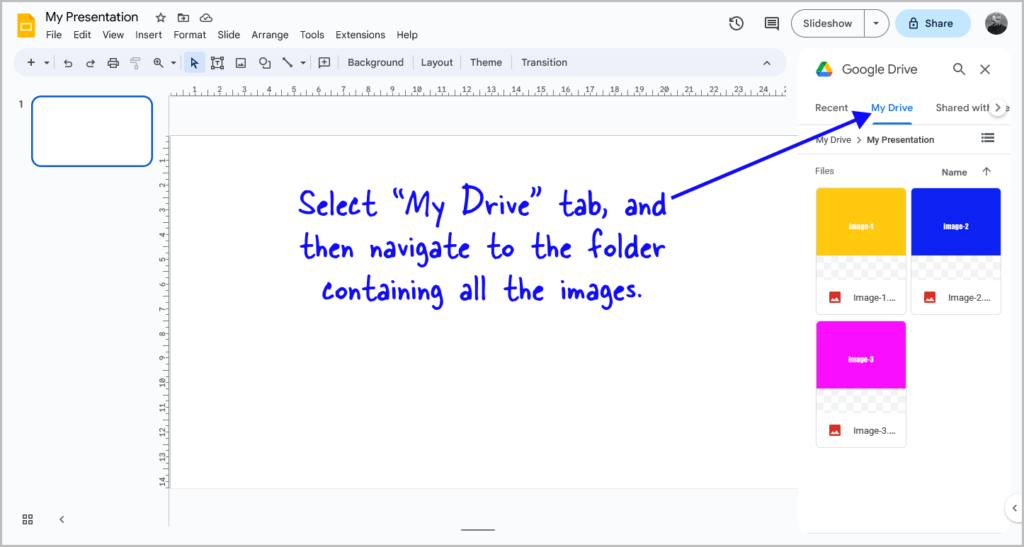
Task: Start the Slideshow
Action: coord(827,23)
